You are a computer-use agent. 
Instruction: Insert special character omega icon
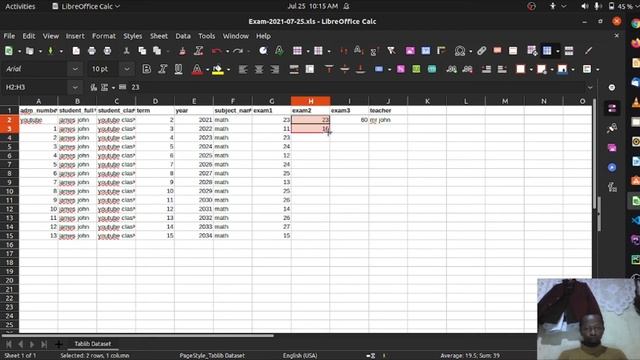pyautogui.click(x=460, y=51)
